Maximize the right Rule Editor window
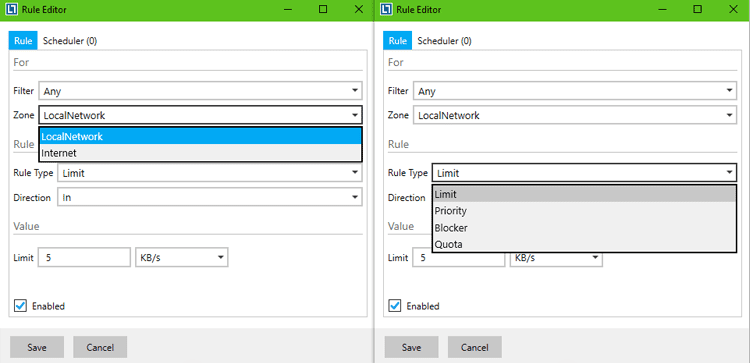This screenshot has width=750, height=363. (x=698, y=10)
